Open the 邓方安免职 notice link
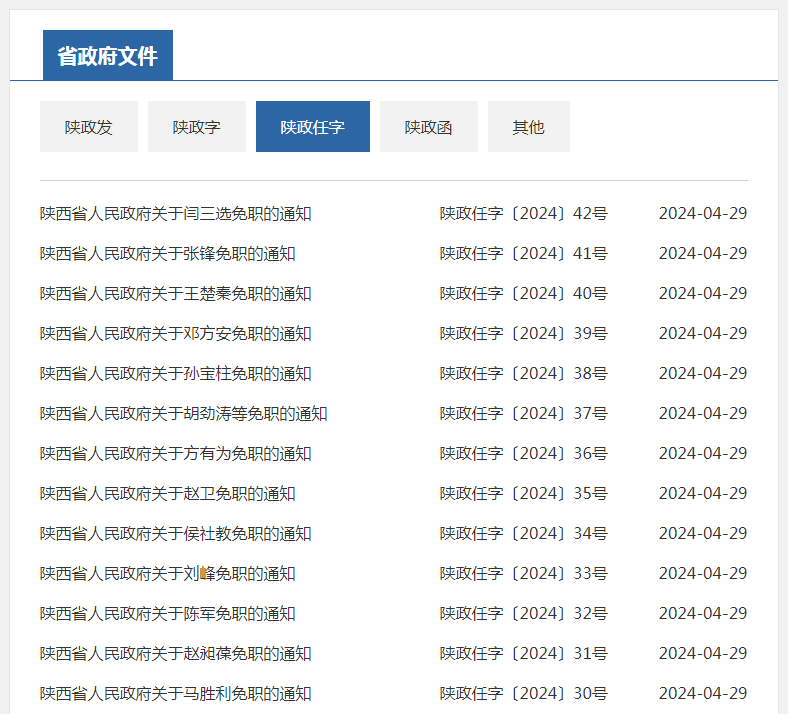Viewport: 788px width, 714px height. pos(175,334)
